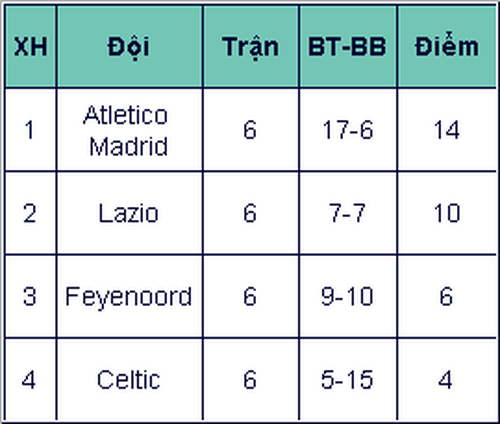This screenshot has width=500, height=424.
Task: Click the Trận column header
Action: tap(251, 46)
